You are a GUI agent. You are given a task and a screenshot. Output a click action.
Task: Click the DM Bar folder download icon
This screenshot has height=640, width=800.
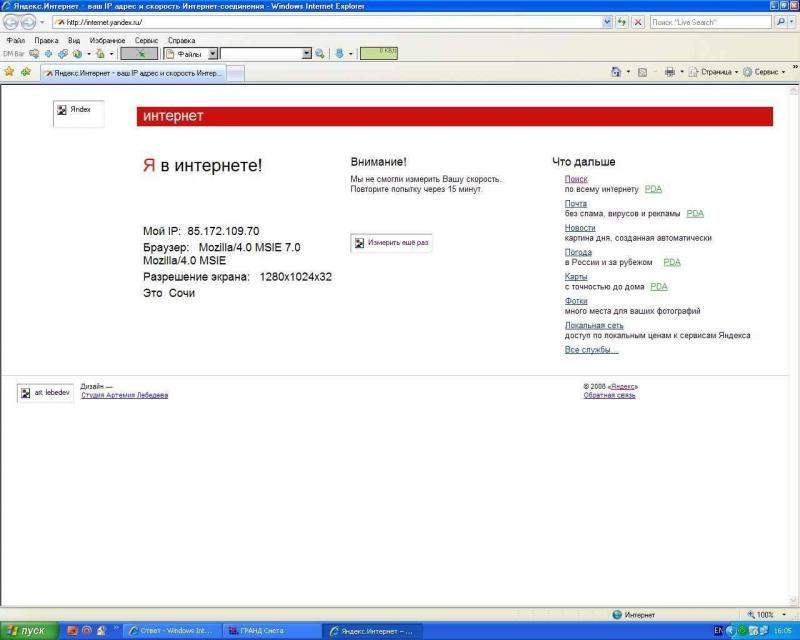(x=101, y=54)
